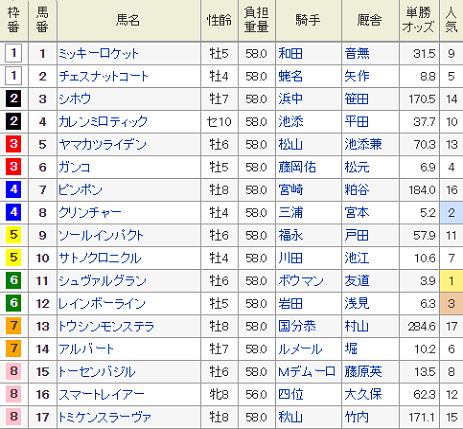
Task: Click pink frame 8 badge beside トミケンスラーヴァ
Action: [x=13, y=417]
